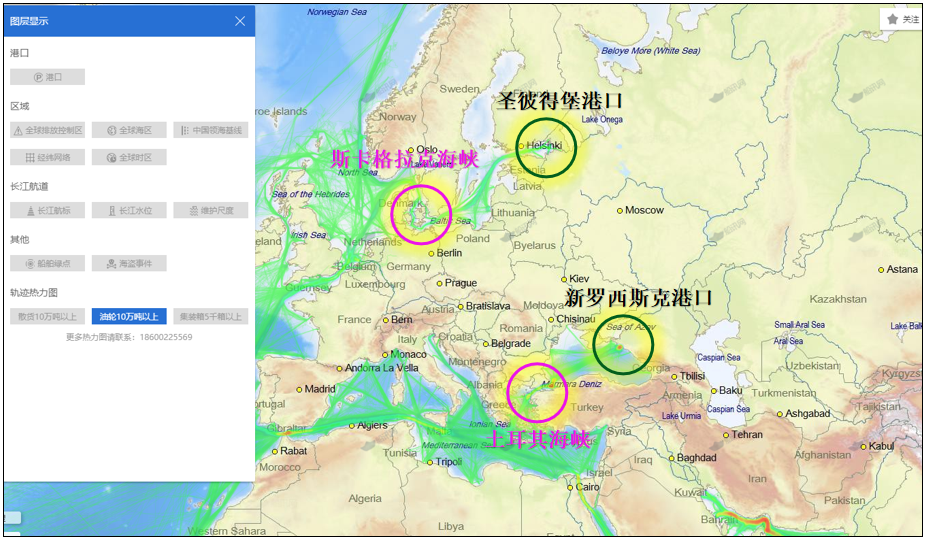Toggle the 全球海区 layer button

coord(129,130)
